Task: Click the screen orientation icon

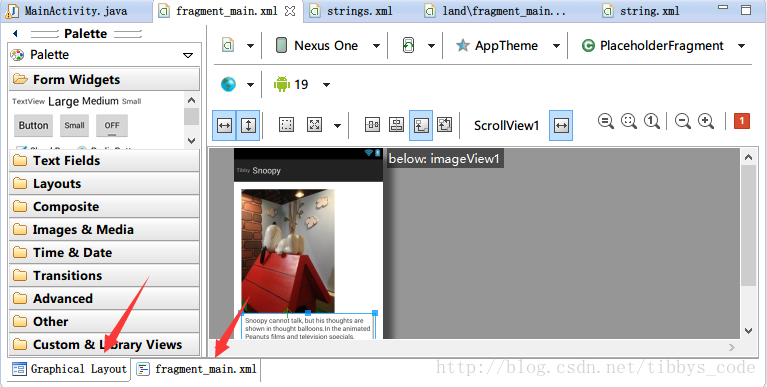Action: pos(408,46)
